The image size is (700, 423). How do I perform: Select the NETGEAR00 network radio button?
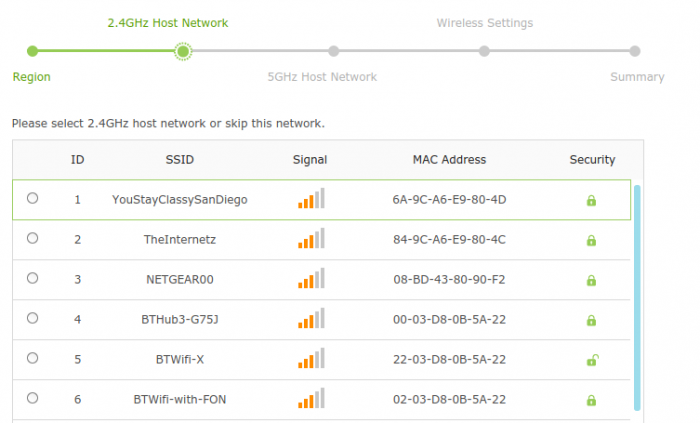point(32,278)
